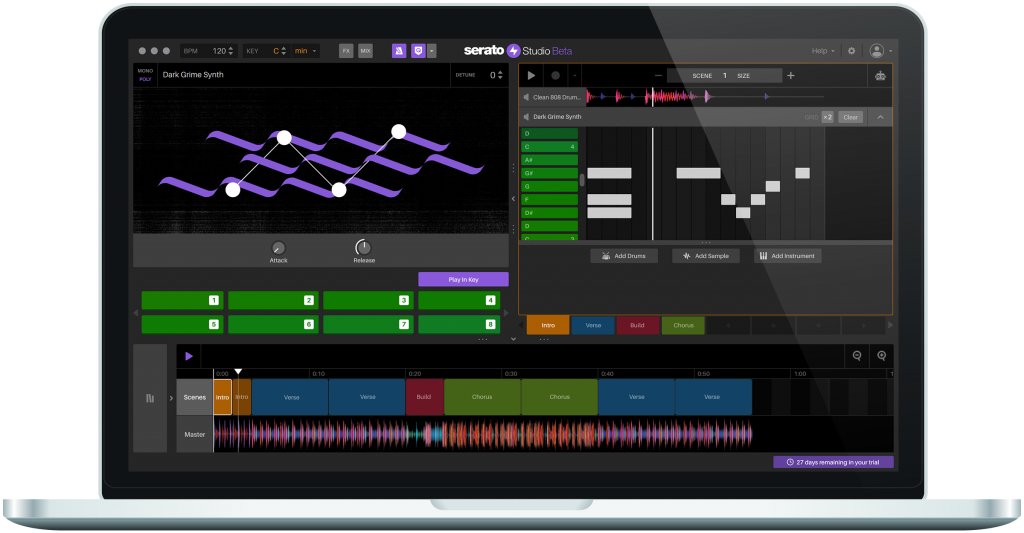Zoom out the song timeline
This screenshot has height=533, width=1024.
(x=857, y=355)
